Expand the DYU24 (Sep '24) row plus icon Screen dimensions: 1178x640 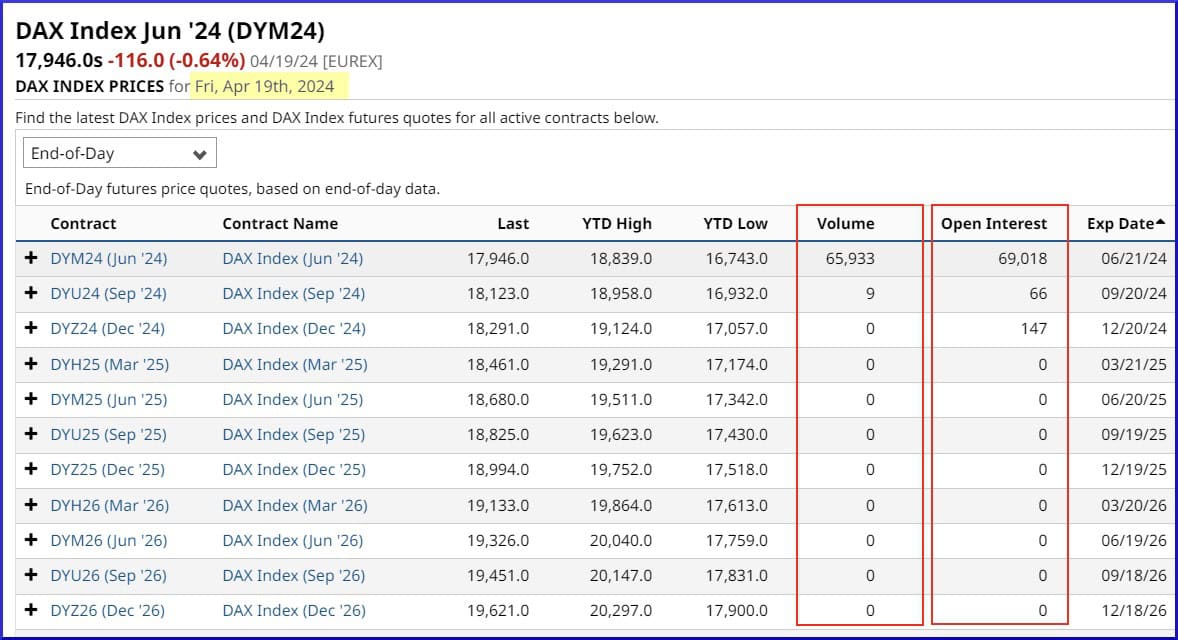click(32, 294)
